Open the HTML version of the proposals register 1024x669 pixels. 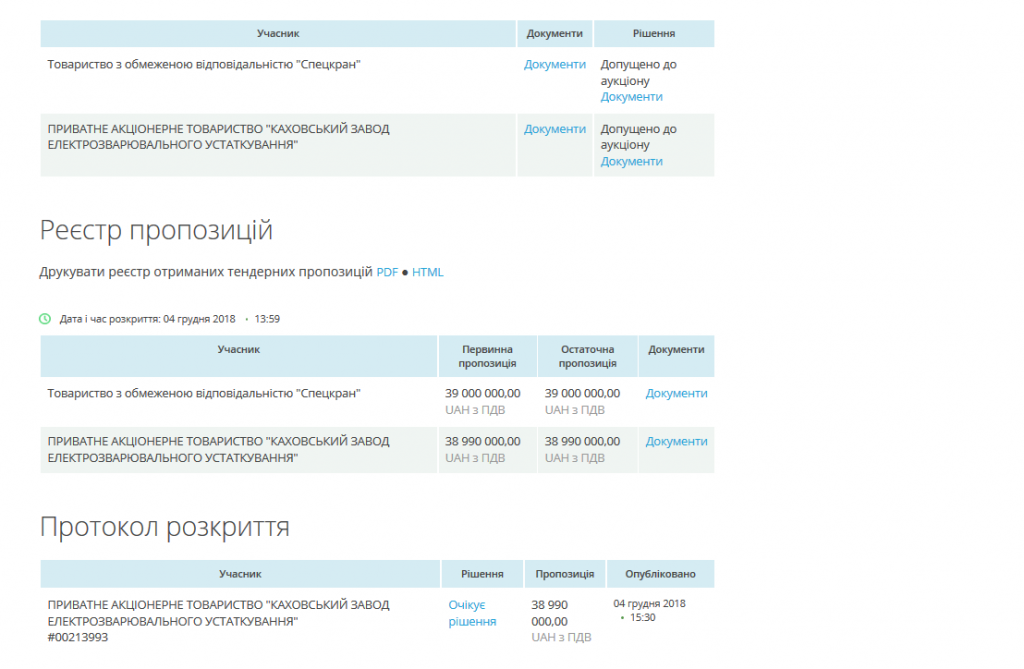(x=428, y=272)
